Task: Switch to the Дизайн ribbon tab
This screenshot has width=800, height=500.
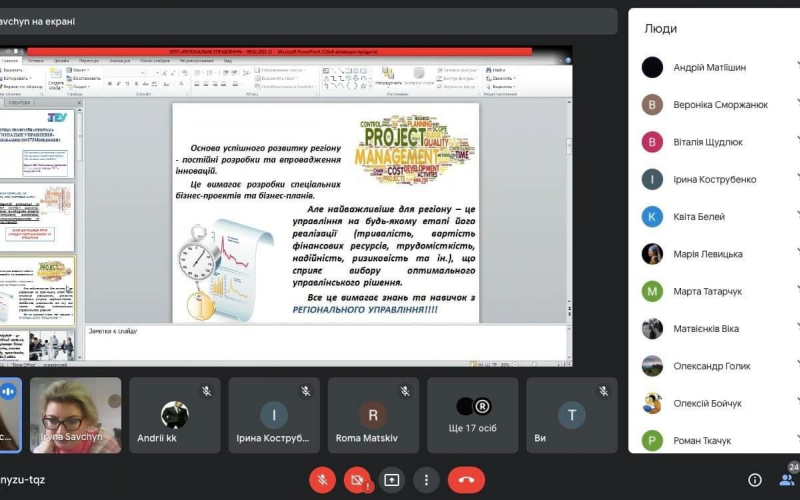Action: pos(61,61)
